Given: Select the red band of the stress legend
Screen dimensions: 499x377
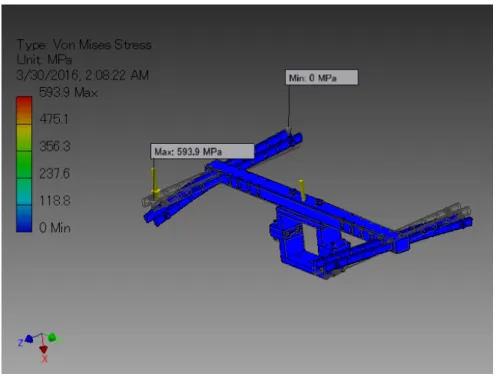Looking at the screenshot, I should coord(24,110).
